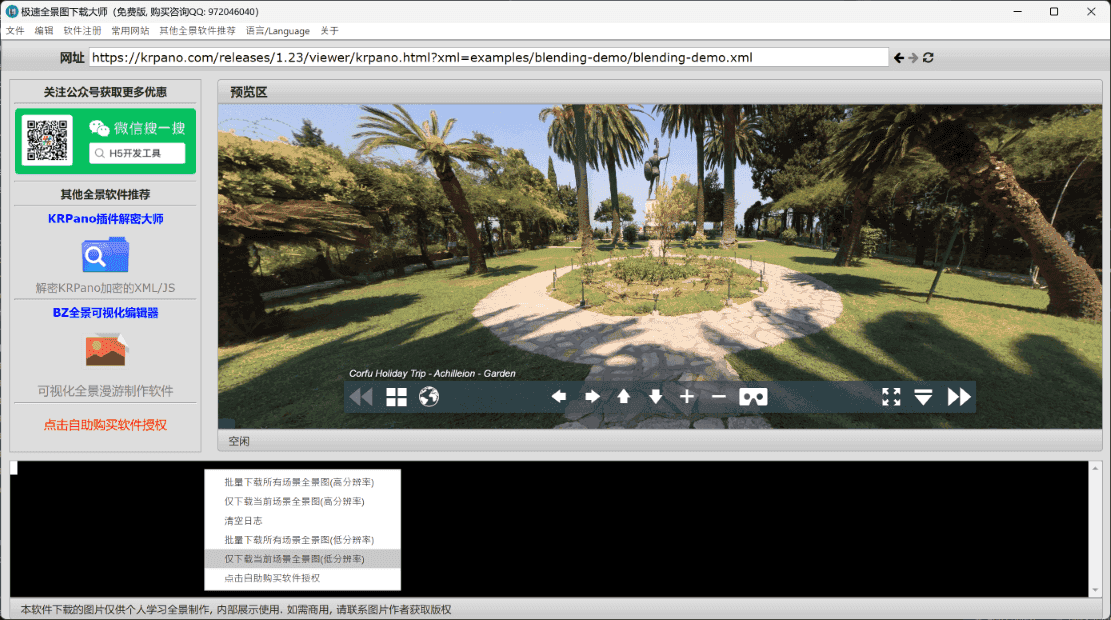Viewport: 1111px width, 620px height.
Task: Open the 常用网站 menu
Action: tap(130, 31)
